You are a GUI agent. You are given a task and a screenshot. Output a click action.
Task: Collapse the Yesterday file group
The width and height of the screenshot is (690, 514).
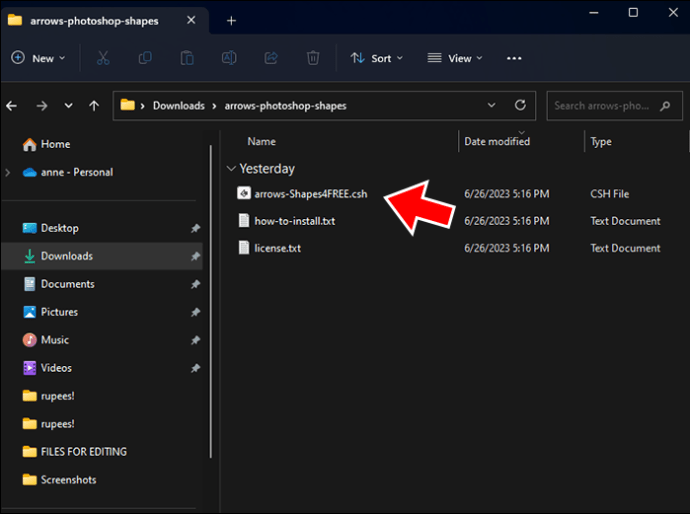(232, 169)
